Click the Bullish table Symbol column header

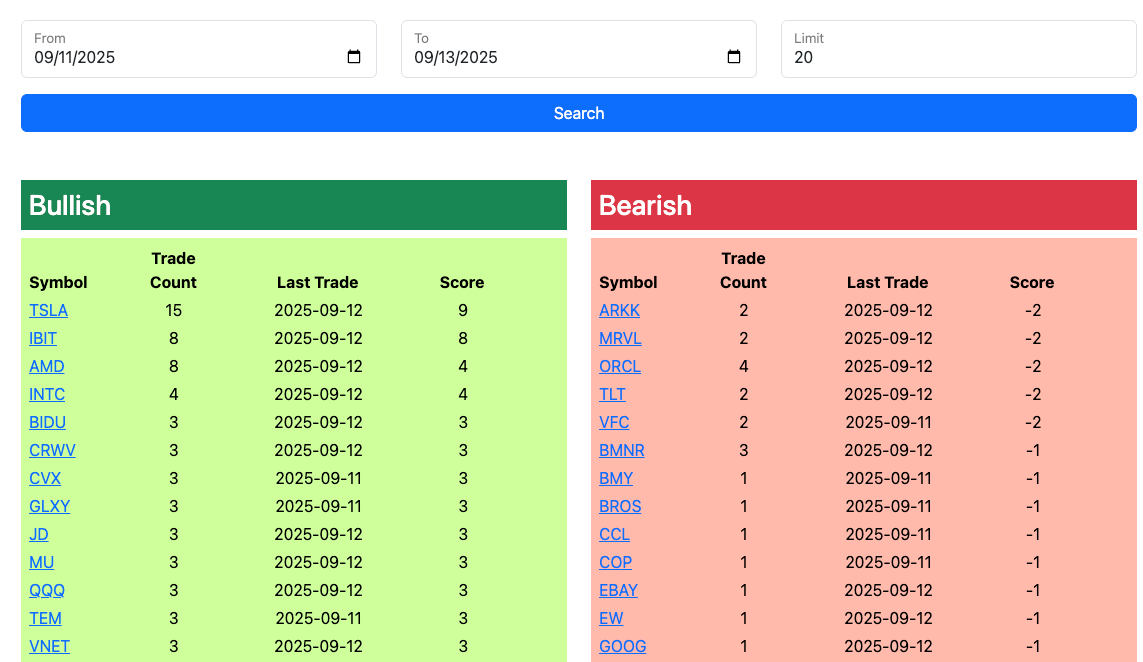(58, 283)
